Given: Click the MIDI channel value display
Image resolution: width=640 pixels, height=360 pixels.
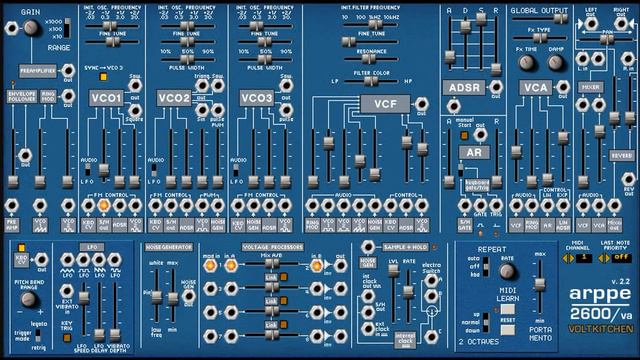Looking at the screenshot, I should coord(584,258).
